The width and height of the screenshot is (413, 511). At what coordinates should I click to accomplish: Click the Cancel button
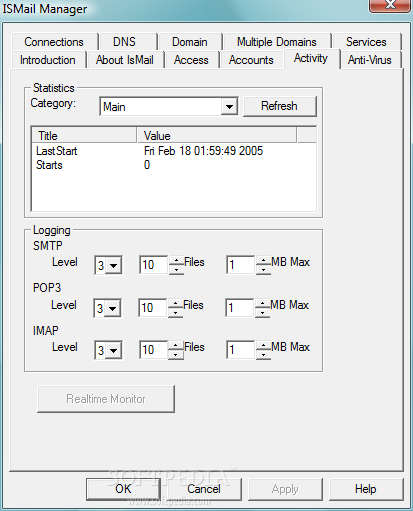tap(204, 489)
